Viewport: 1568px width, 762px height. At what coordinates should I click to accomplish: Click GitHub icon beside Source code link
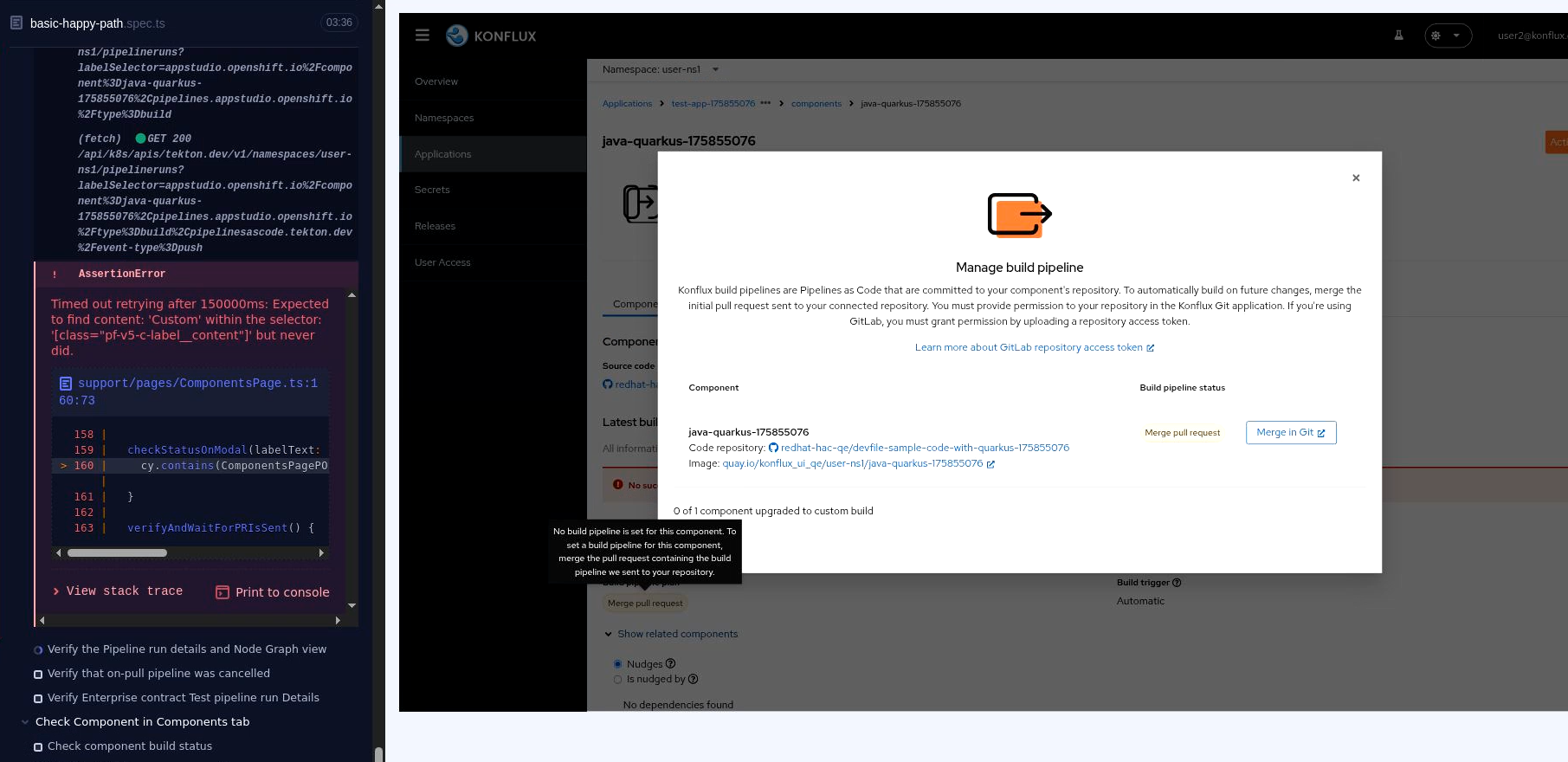coord(608,384)
